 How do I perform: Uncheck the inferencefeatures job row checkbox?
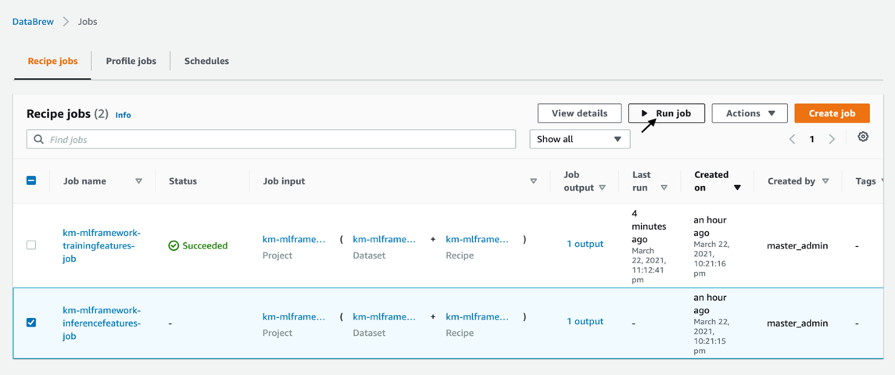(31, 322)
